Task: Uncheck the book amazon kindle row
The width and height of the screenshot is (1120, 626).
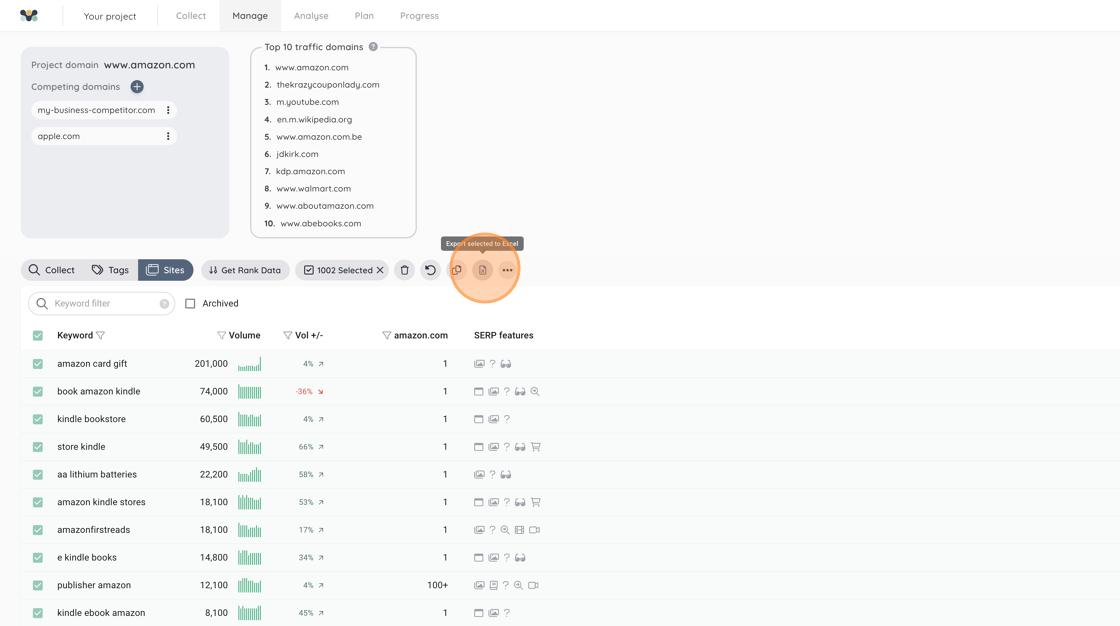Action: [x=38, y=392]
